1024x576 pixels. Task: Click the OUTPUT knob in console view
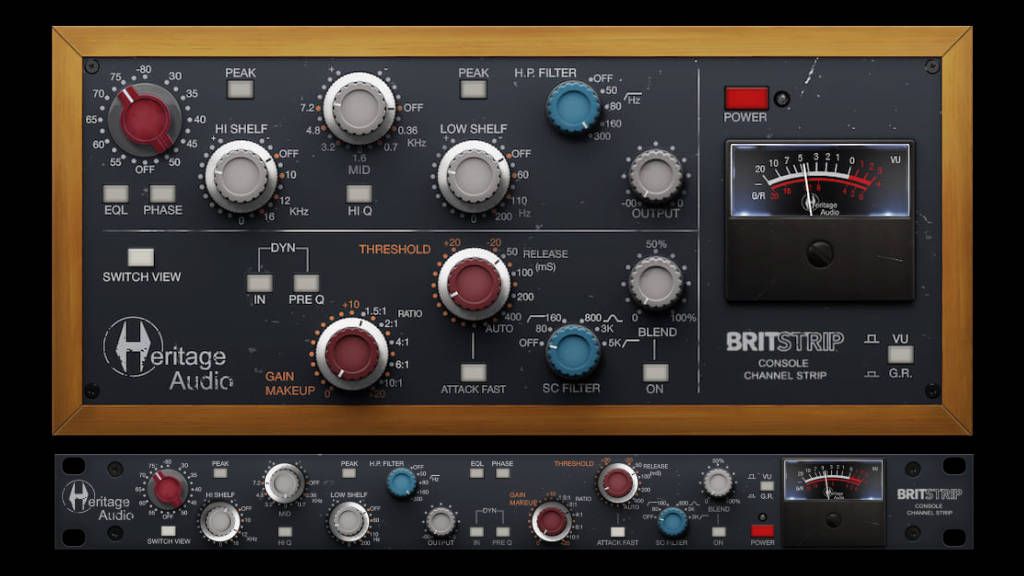tap(655, 175)
